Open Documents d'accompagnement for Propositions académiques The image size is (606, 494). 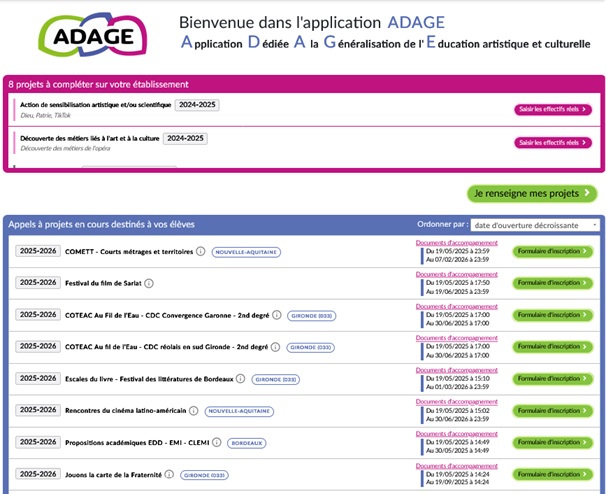tap(456, 434)
